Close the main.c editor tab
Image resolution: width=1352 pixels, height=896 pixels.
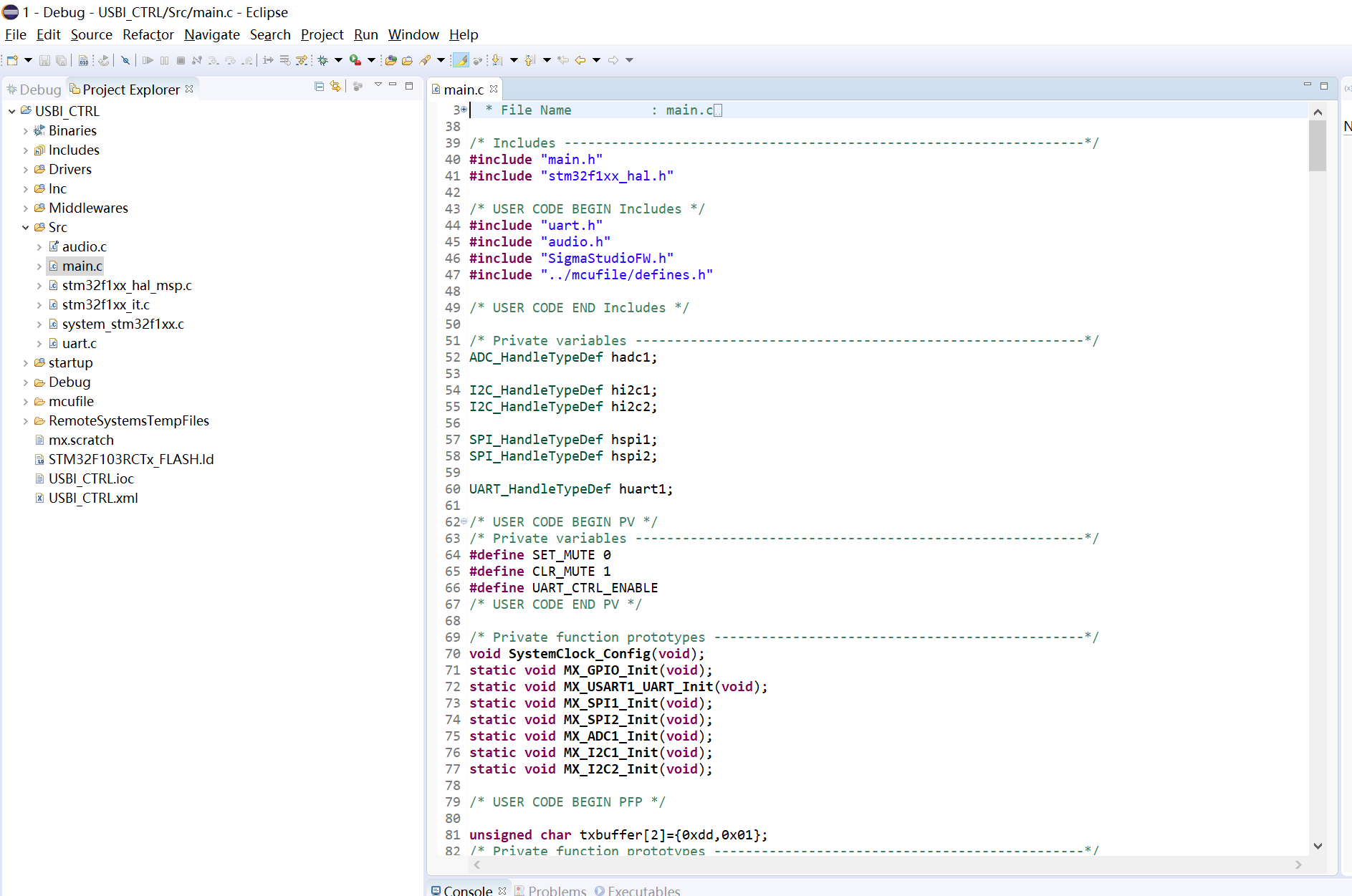pos(494,89)
